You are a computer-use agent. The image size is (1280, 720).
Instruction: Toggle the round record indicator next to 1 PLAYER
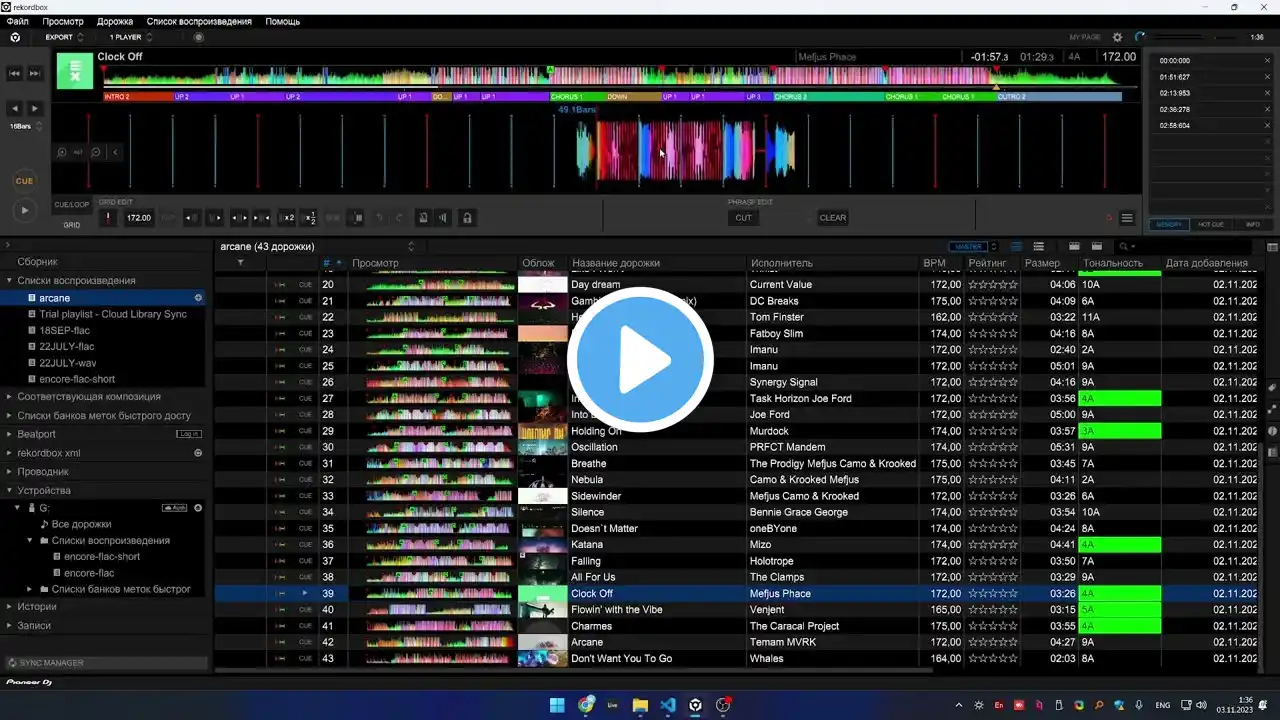(198, 37)
